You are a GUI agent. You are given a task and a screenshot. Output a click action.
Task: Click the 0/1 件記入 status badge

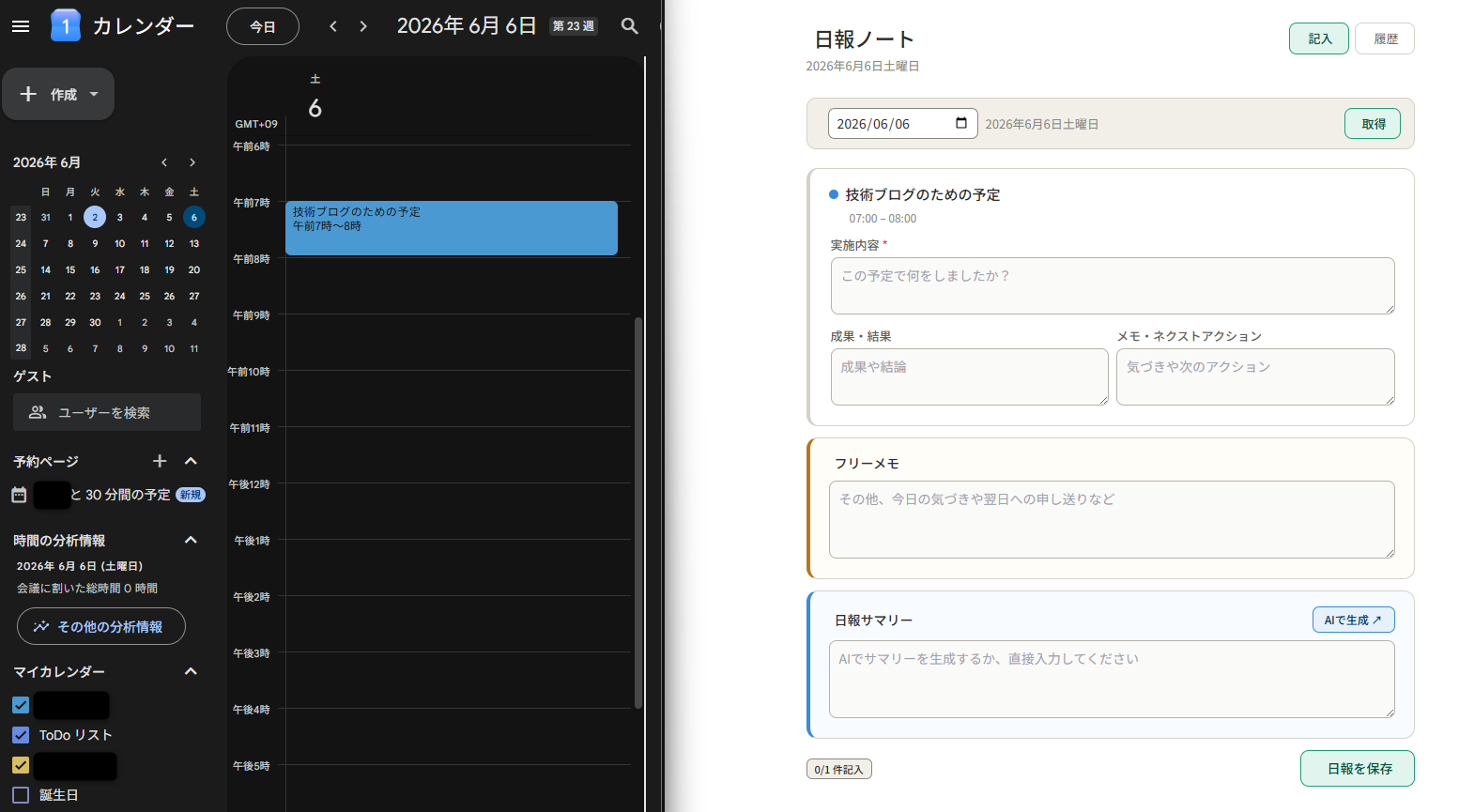click(839, 770)
